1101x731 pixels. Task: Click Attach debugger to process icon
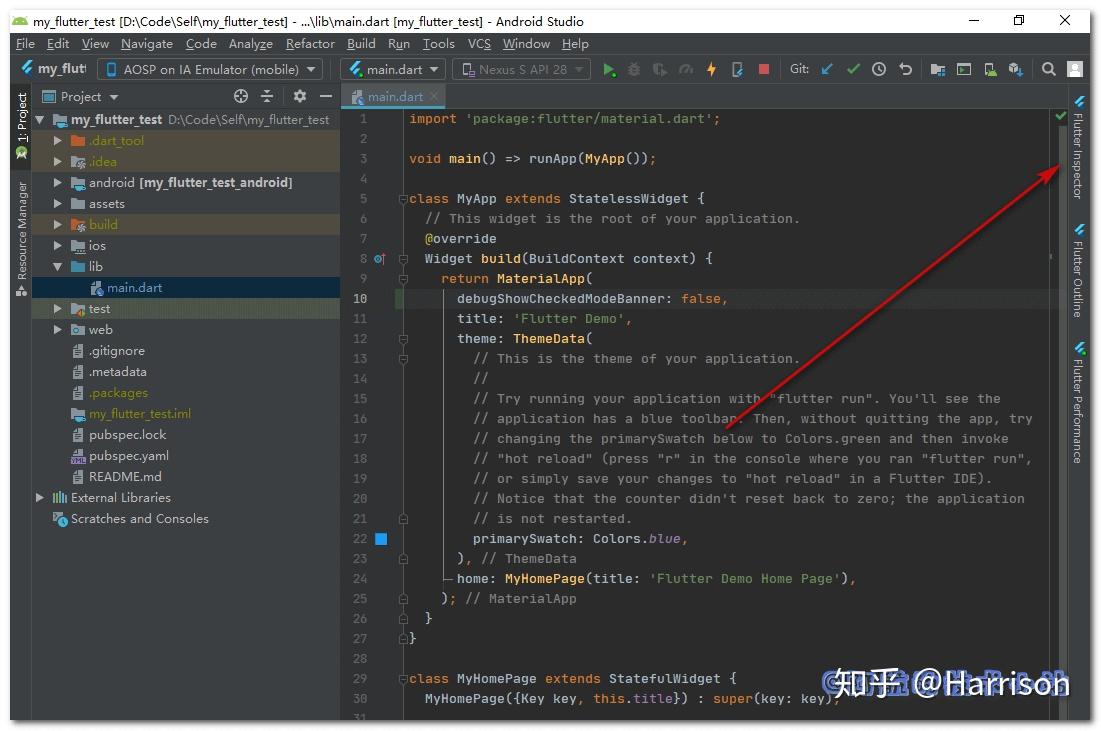737,70
